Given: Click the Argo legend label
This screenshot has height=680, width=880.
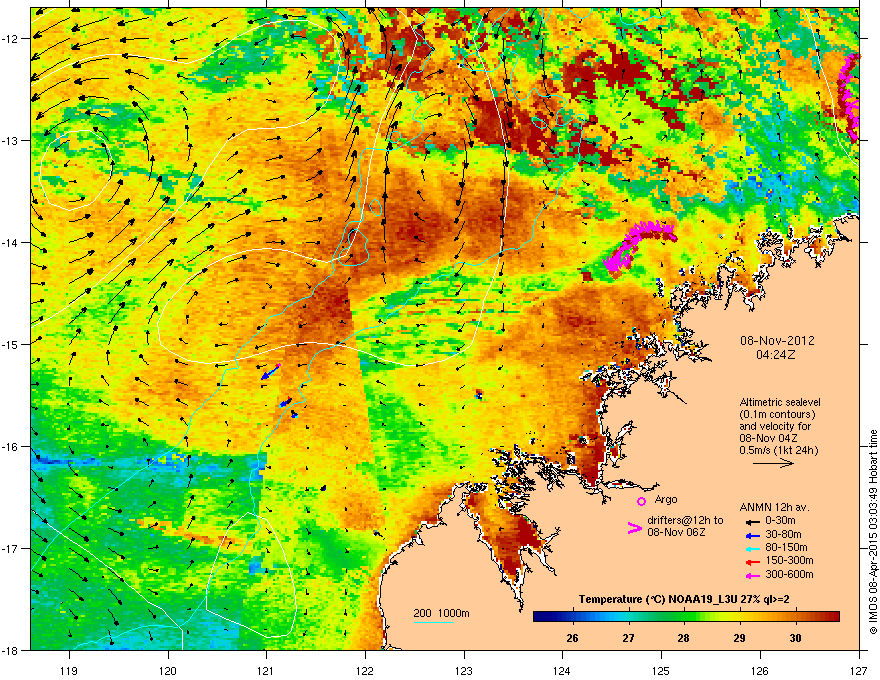Looking at the screenshot, I should (666, 499).
